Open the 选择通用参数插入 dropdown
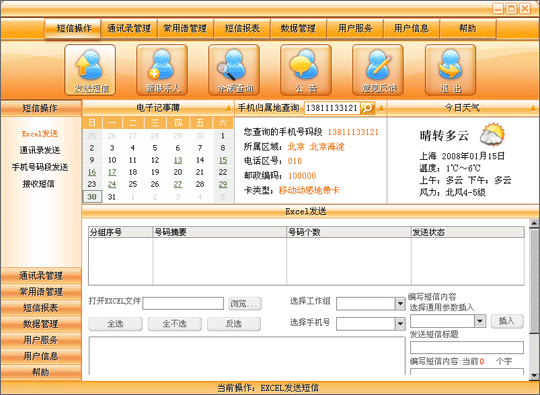Viewport: 540px width, 395px height. (x=480, y=321)
